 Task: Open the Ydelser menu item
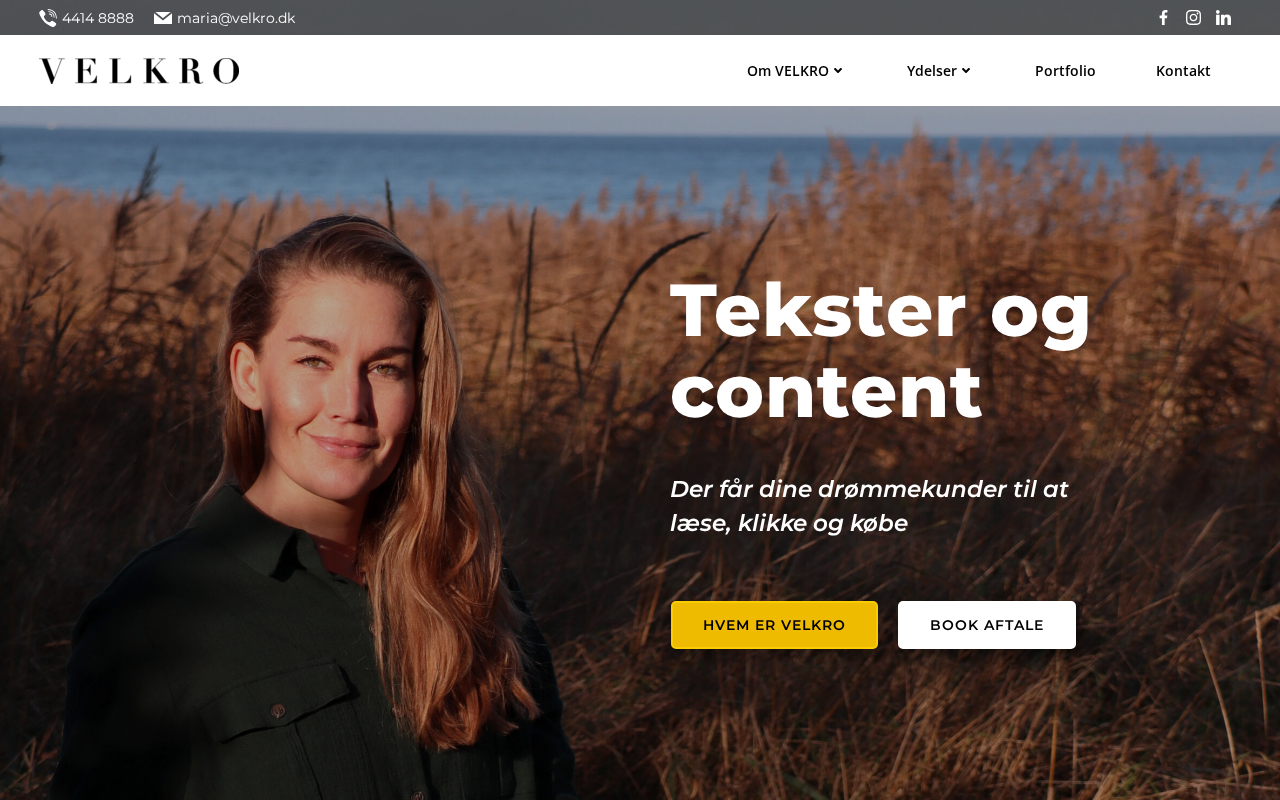point(938,71)
